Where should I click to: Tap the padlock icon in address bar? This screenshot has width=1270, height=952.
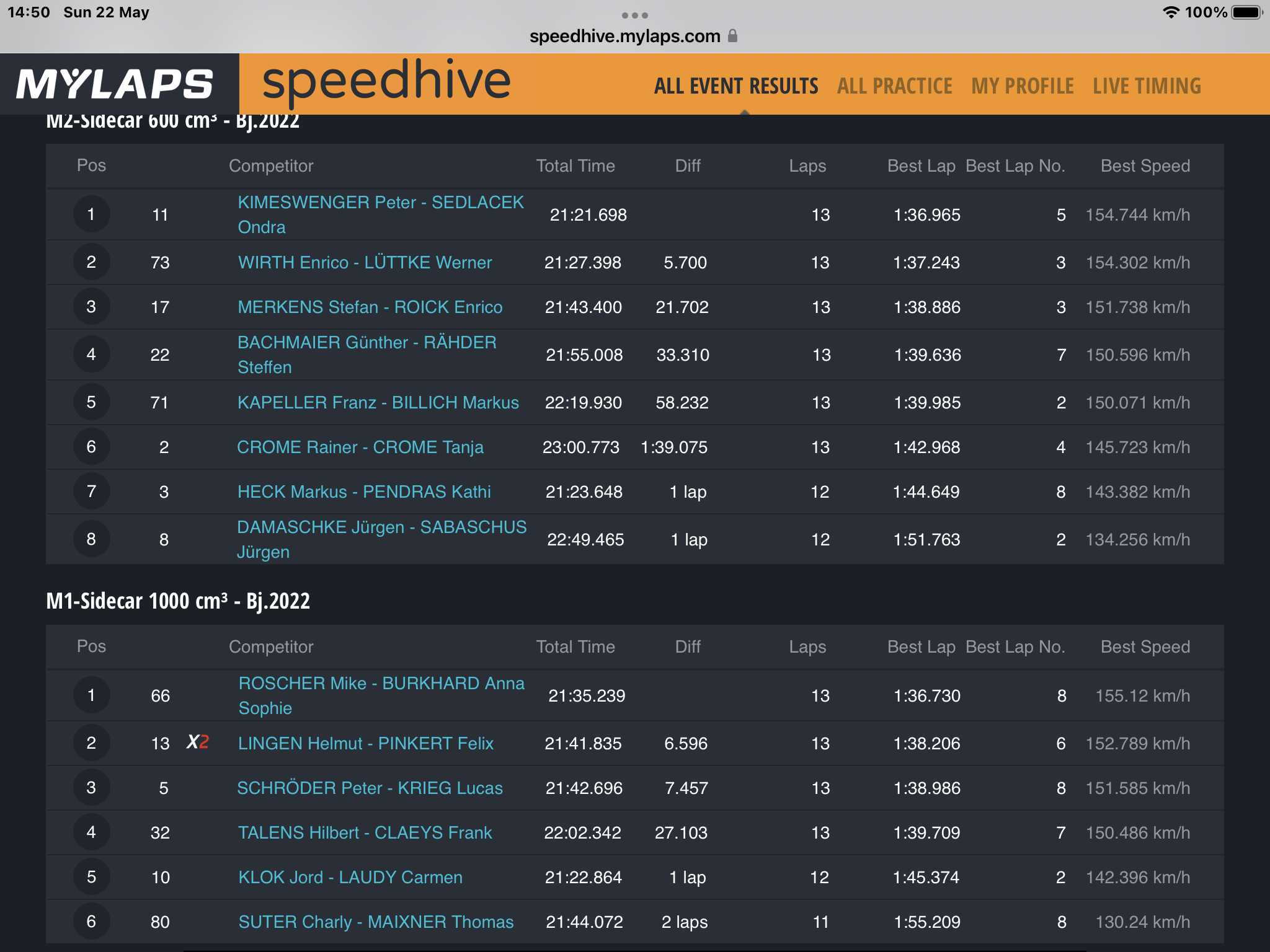[x=732, y=35]
